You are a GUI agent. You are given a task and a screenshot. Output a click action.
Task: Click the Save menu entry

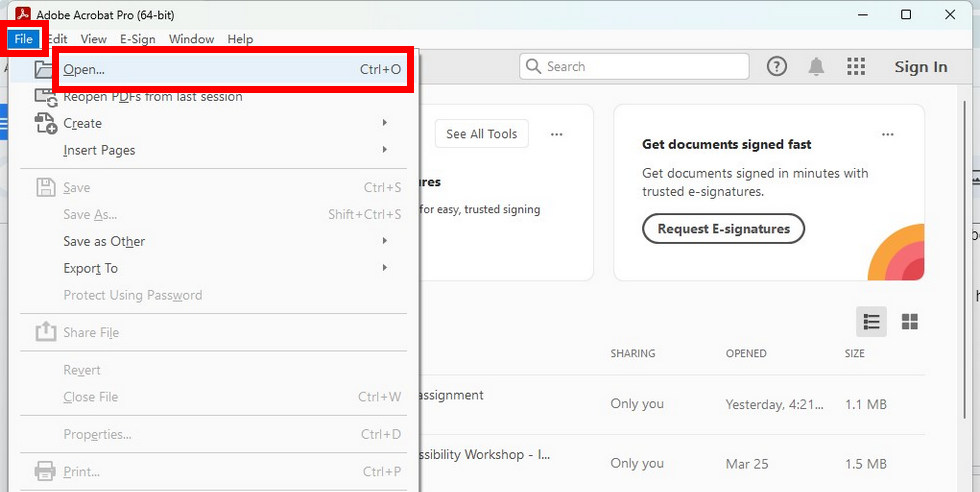pyautogui.click(x=212, y=188)
